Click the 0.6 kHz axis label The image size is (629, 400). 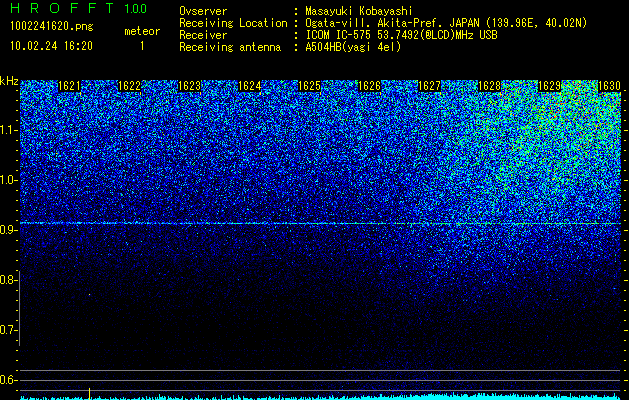[8, 380]
